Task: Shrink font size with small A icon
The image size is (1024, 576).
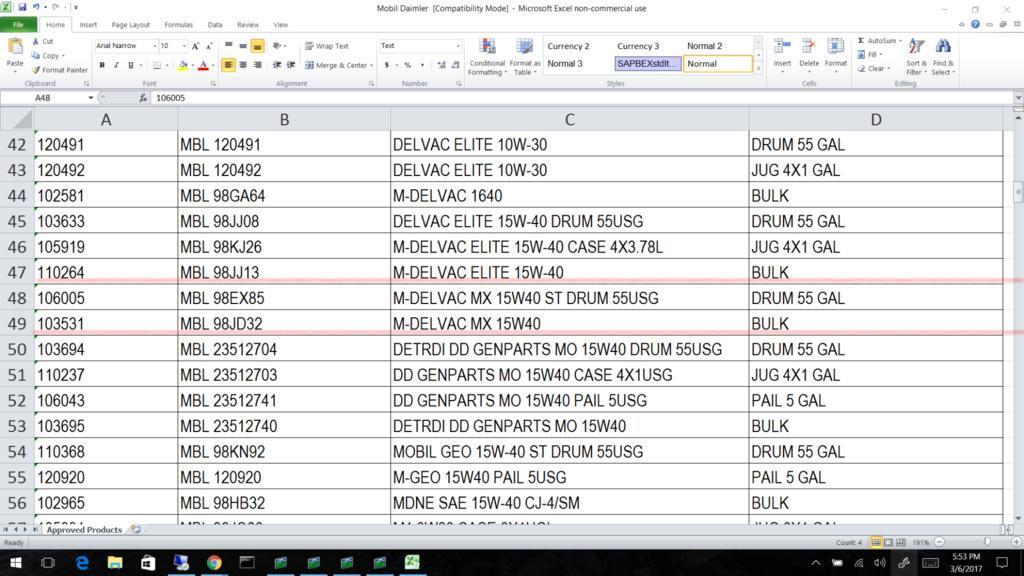Action: (209, 46)
